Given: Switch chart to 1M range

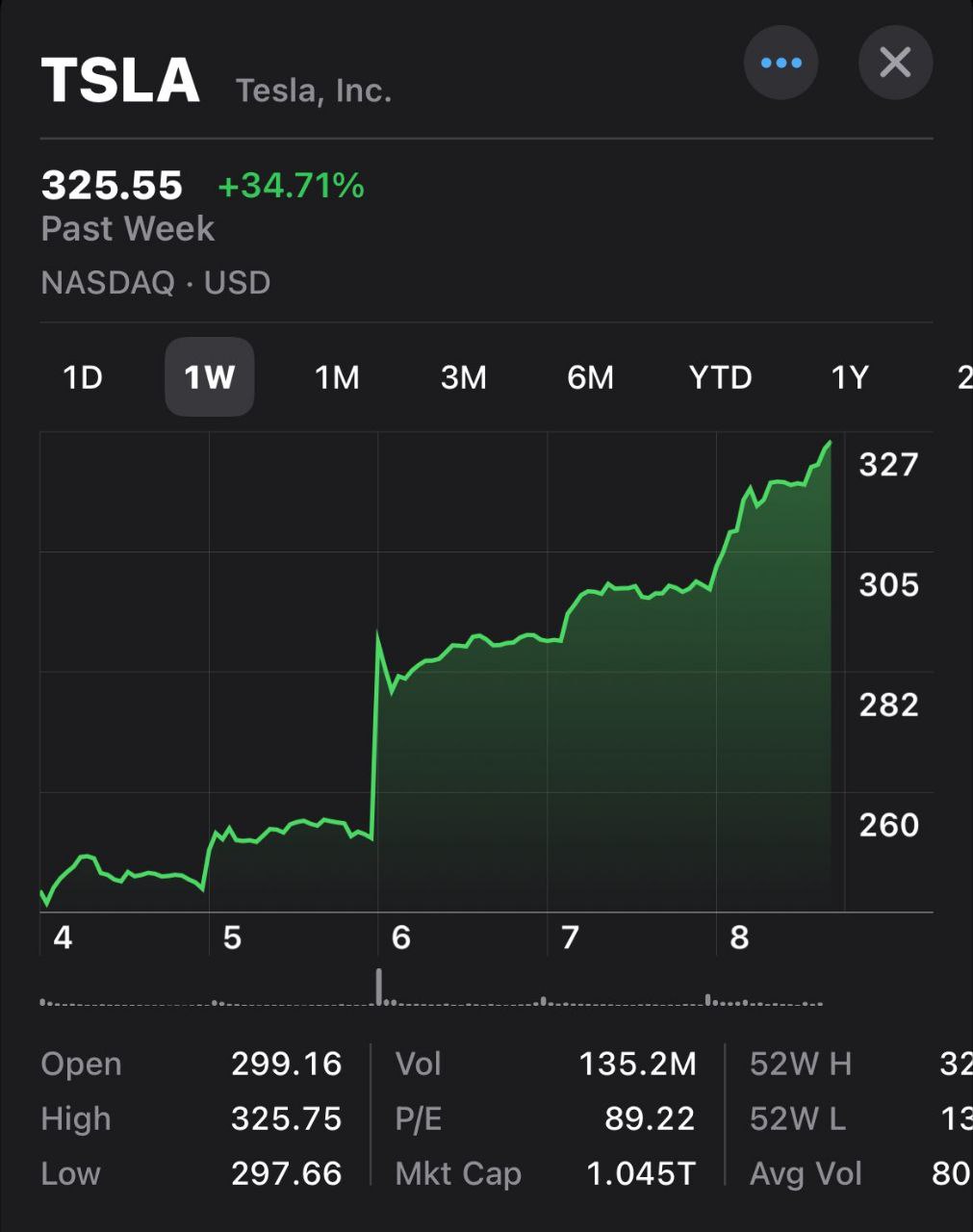Looking at the screenshot, I should point(337,377).
